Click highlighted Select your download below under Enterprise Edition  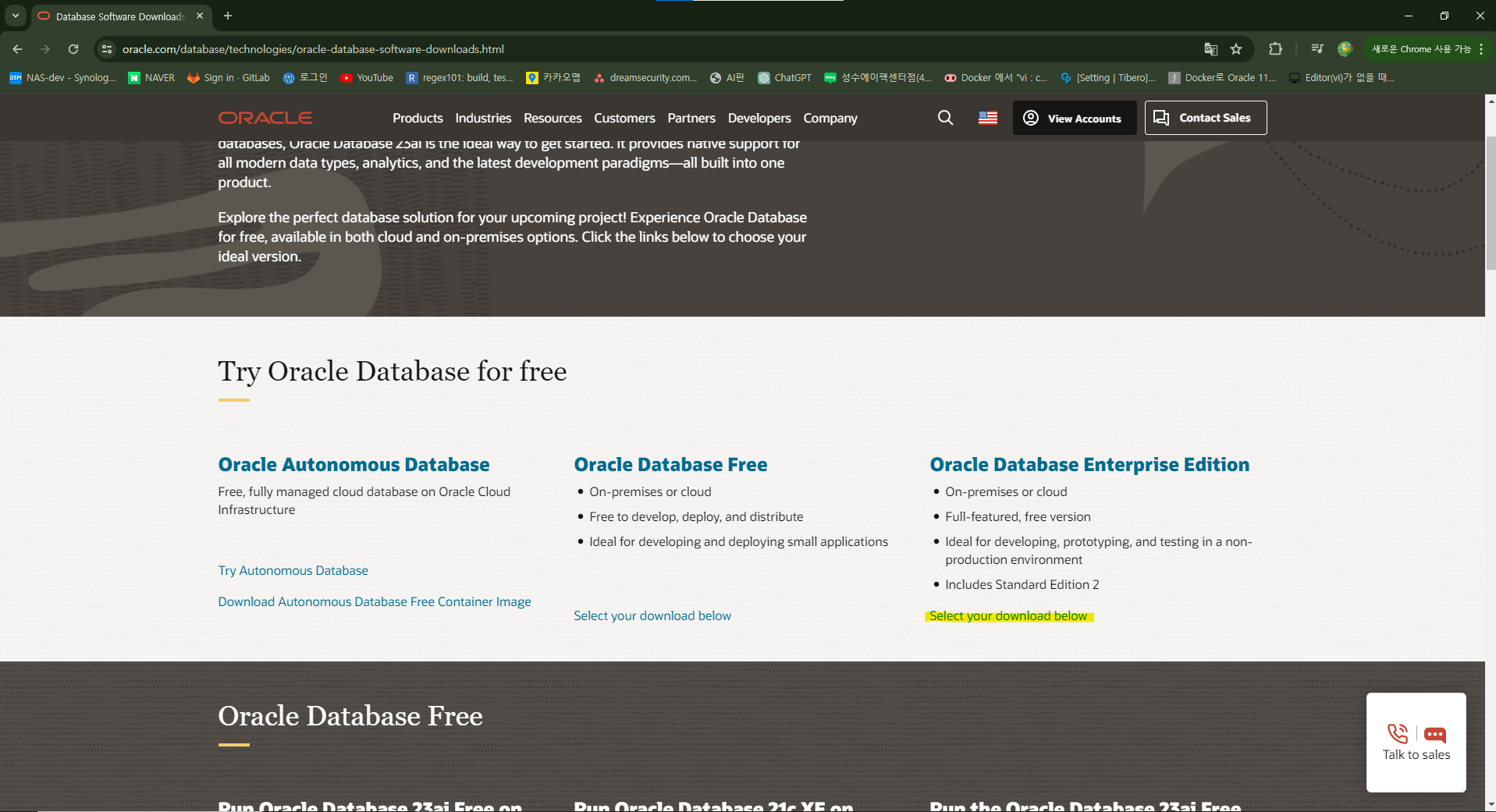click(1008, 616)
